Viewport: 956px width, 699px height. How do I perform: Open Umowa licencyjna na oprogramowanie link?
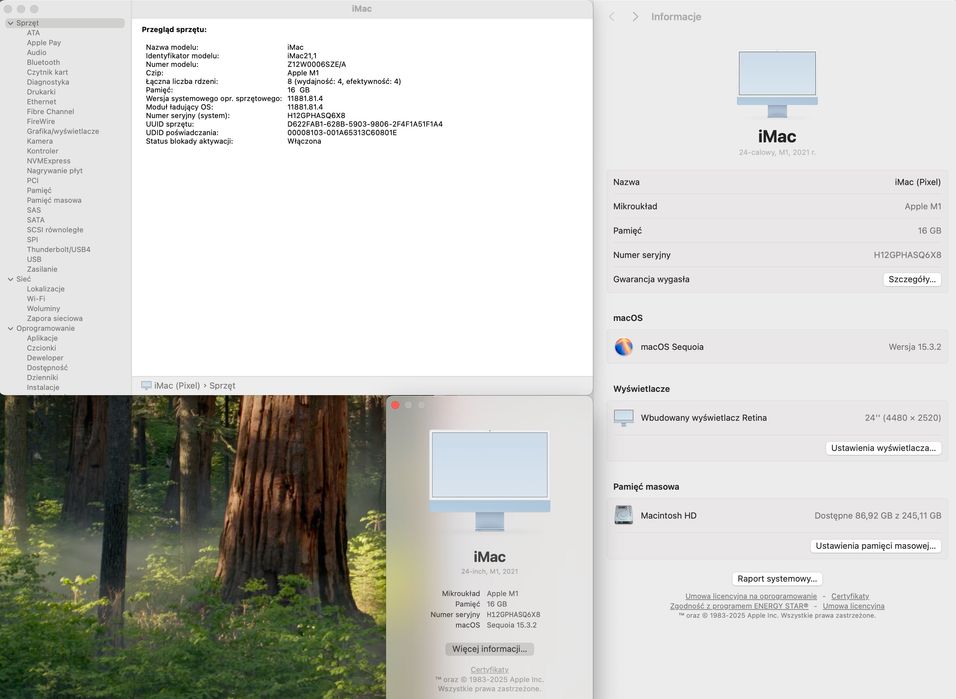pos(751,597)
